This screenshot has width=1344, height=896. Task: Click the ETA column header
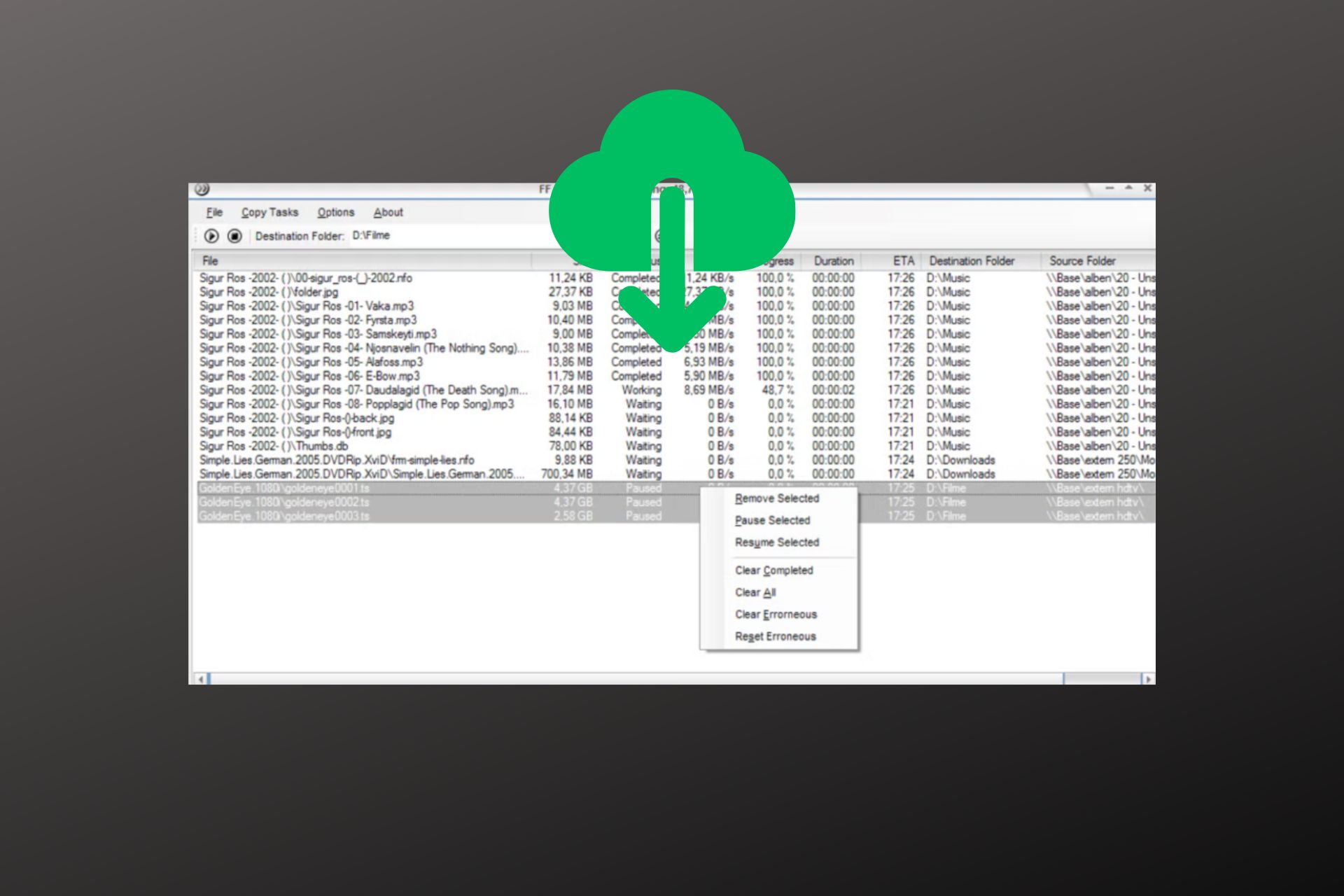click(902, 260)
